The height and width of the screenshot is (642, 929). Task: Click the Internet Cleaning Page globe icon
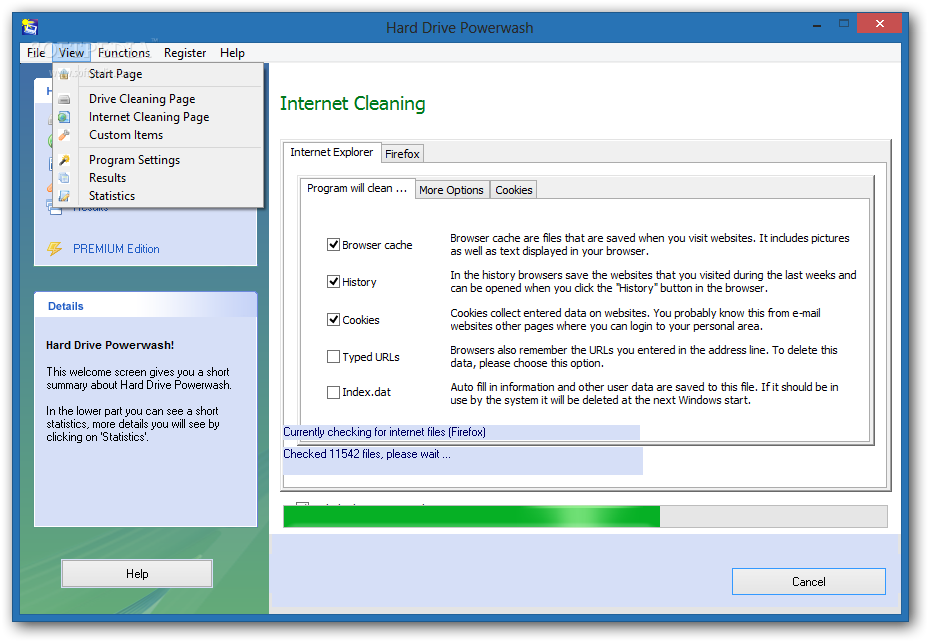[x=64, y=117]
